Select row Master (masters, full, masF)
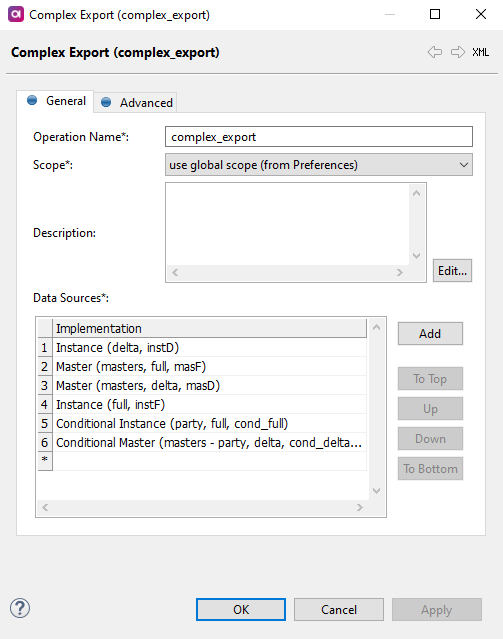Viewport: 503px width, 639px height. click(210, 366)
